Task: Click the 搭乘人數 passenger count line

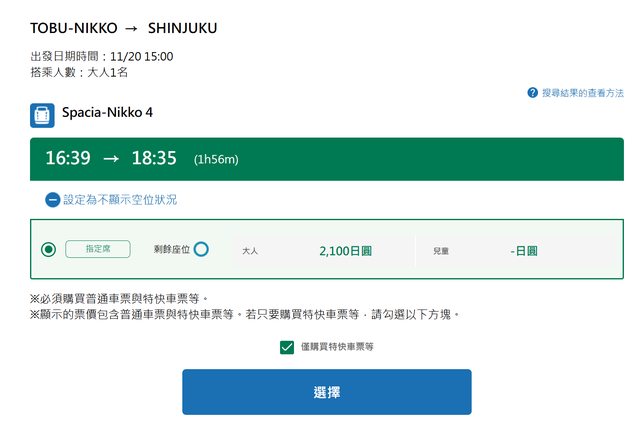Action: [x=79, y=72]
